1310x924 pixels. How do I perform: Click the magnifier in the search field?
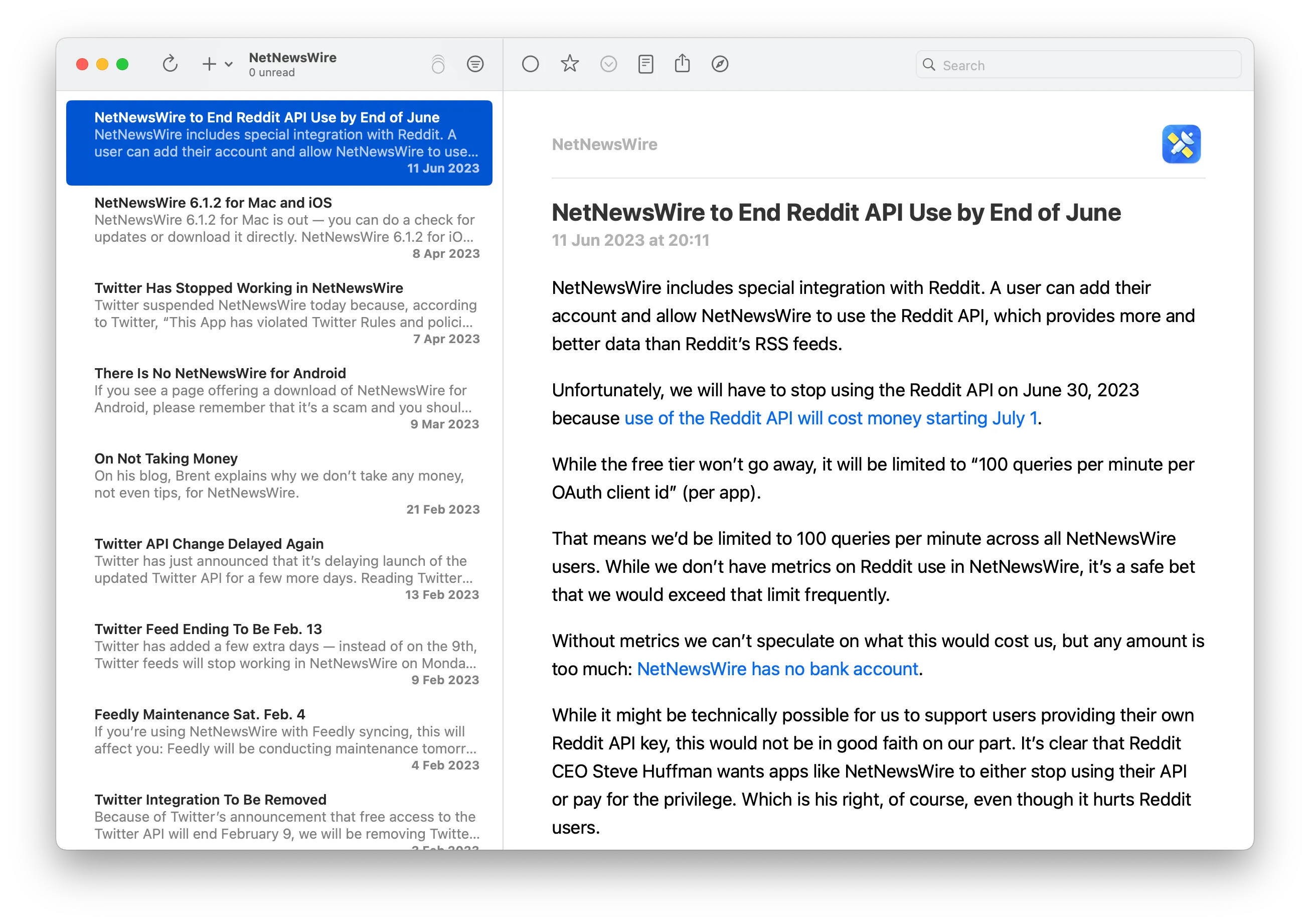929,65
